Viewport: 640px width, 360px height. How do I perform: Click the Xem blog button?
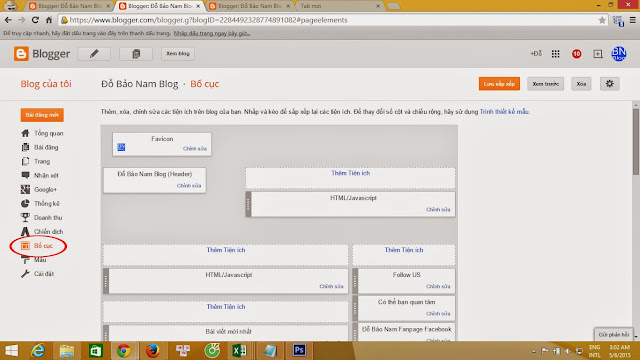click(178, 53)
